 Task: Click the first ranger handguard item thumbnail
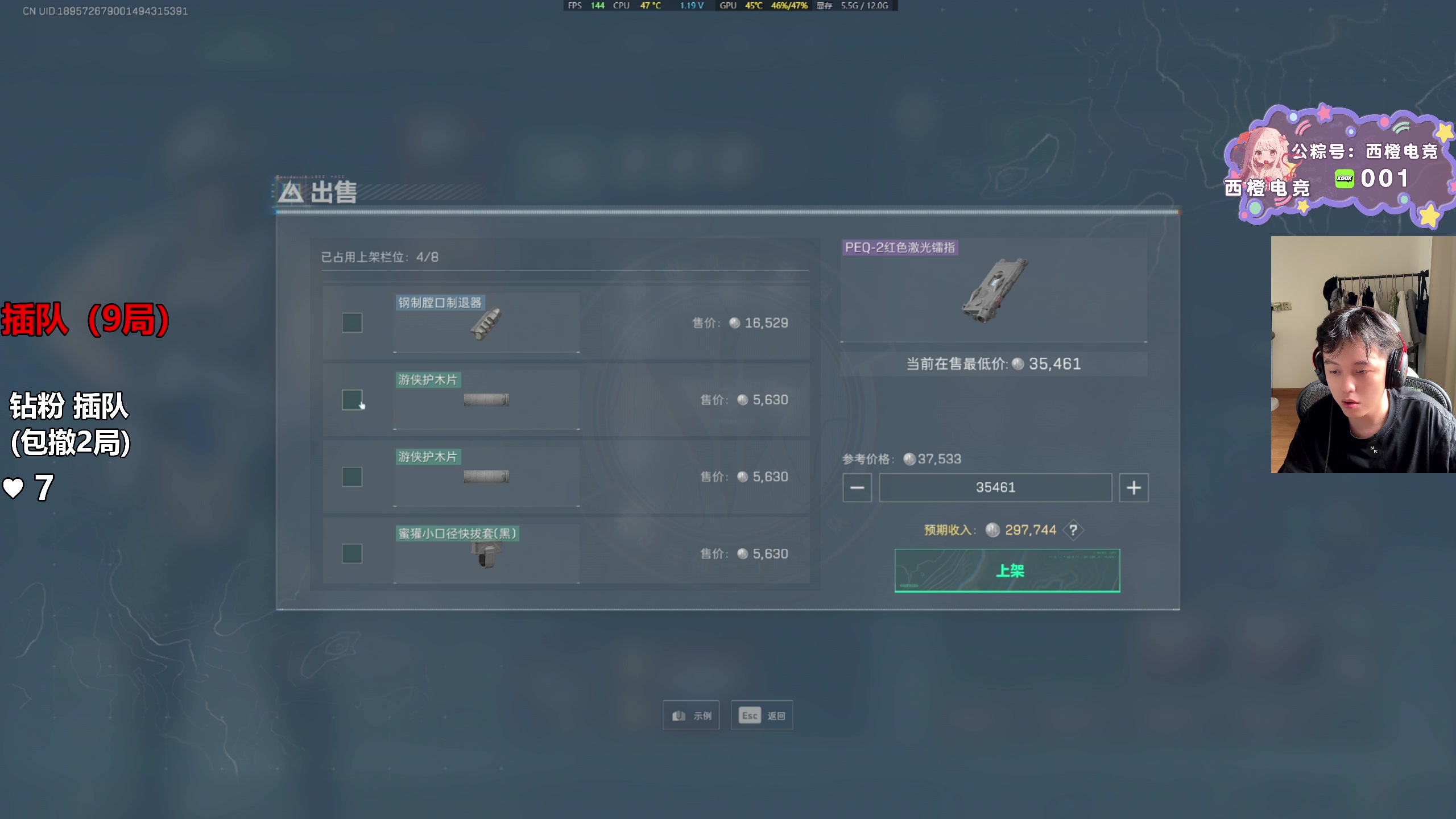(486, 400)
